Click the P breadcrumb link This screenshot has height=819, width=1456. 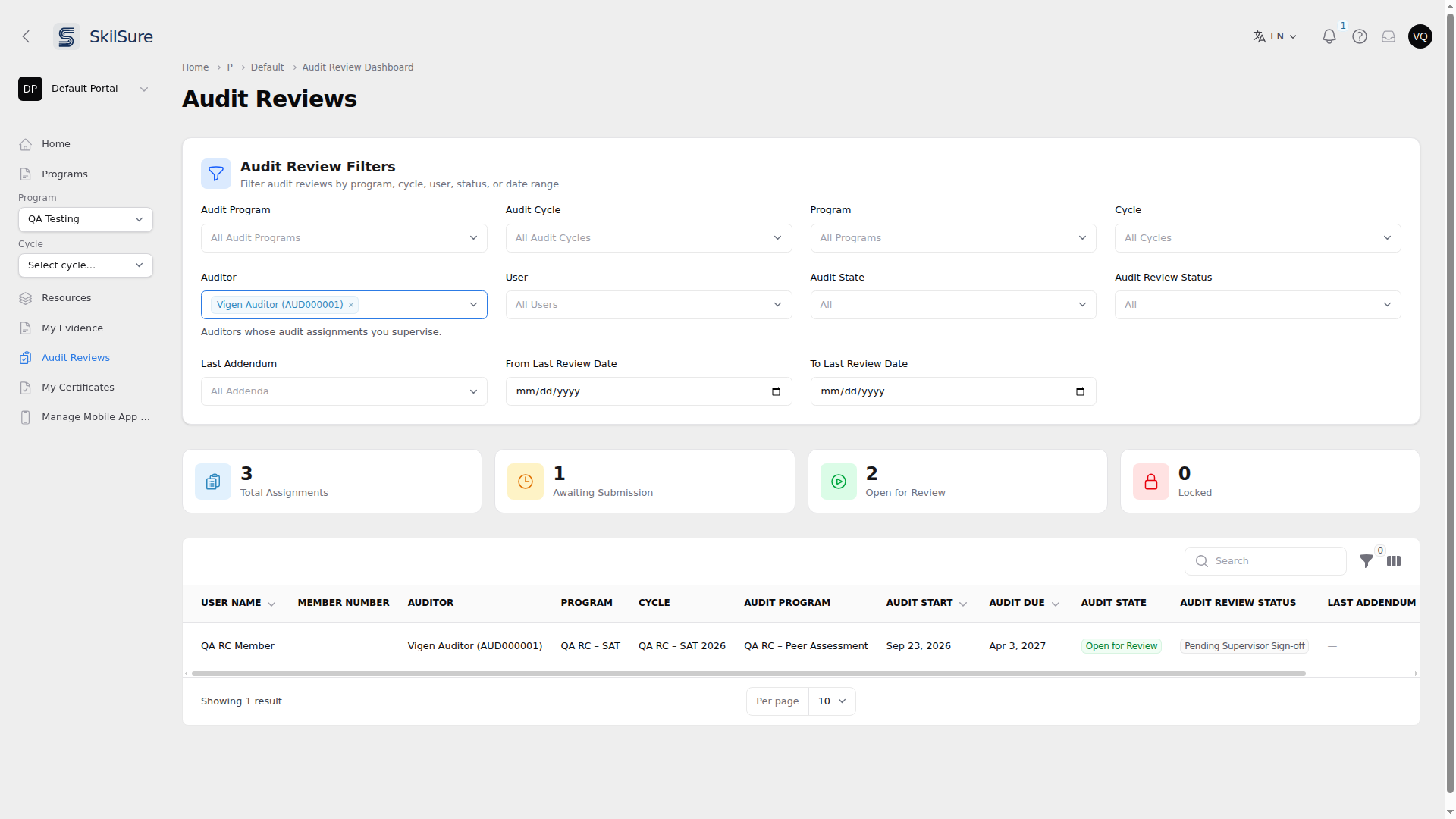click(230, 67)
